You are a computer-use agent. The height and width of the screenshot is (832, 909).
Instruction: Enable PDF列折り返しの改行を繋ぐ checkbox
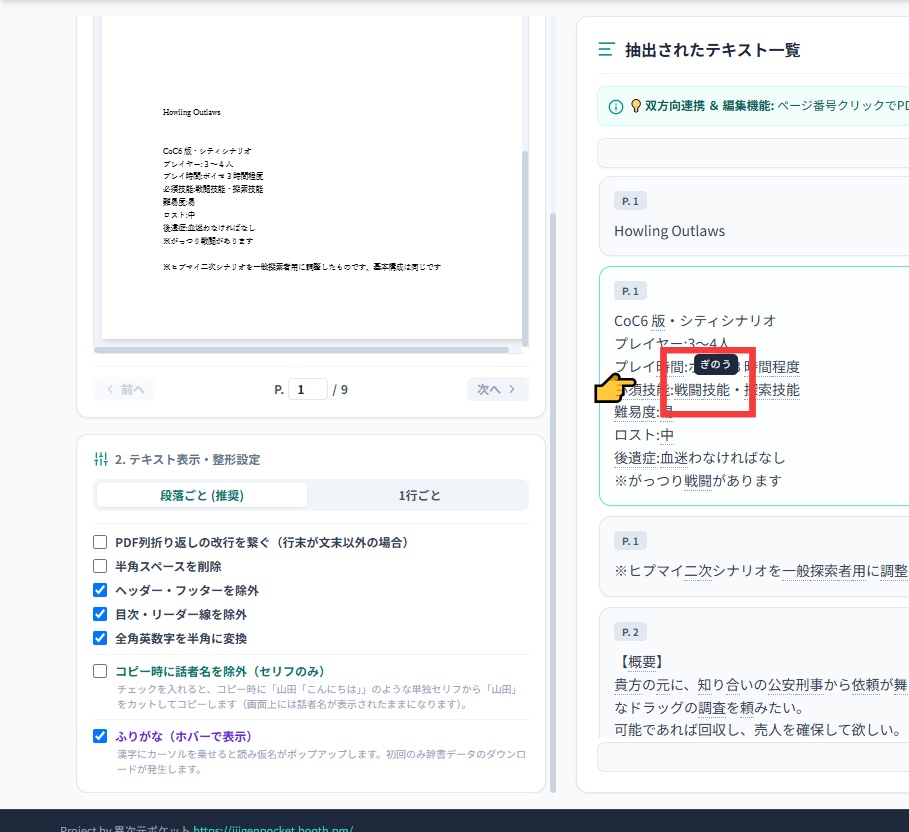[x=100, y=542]
